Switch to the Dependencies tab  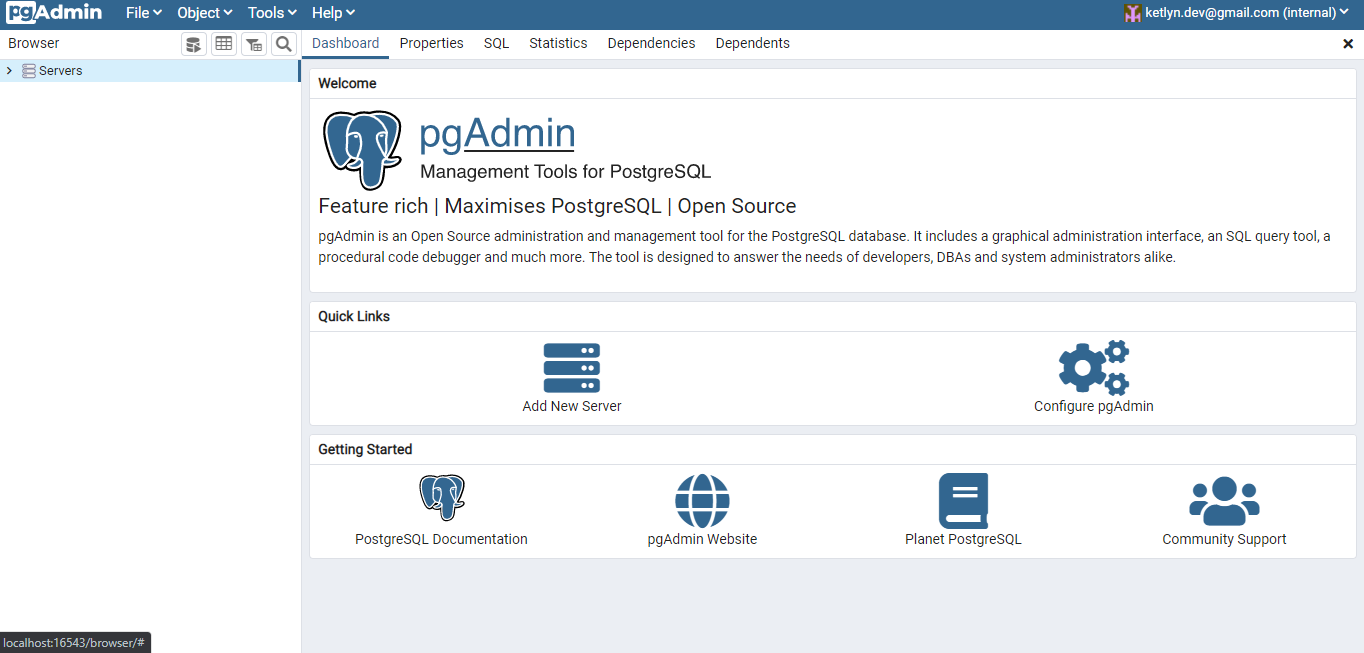click(x=651, y=43)
